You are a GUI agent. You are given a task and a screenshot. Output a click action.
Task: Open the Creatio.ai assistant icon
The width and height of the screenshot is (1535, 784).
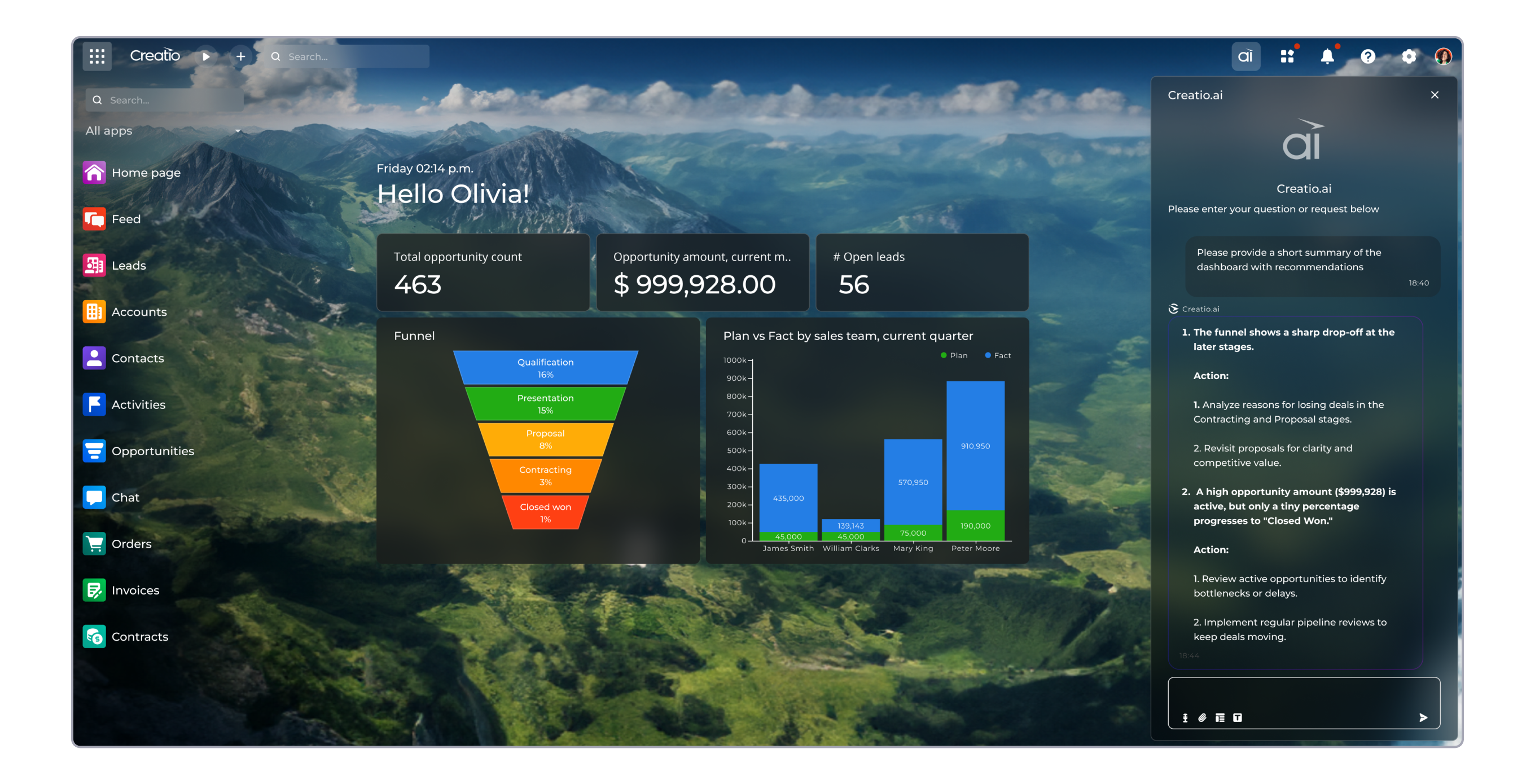point(1246,56)
